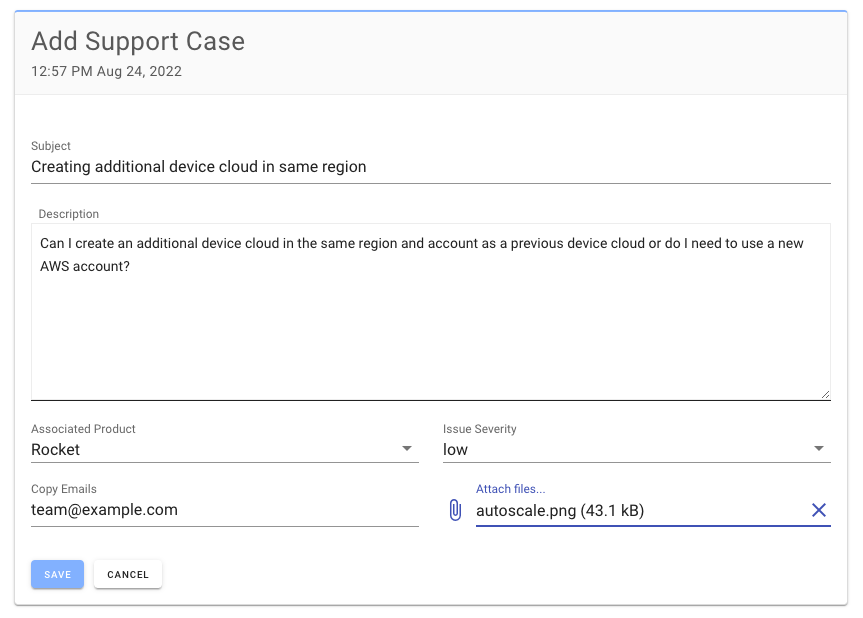Select the subject text about device cloud
The height and width of the screenshot is (618, 863).
tap(197, 167)
